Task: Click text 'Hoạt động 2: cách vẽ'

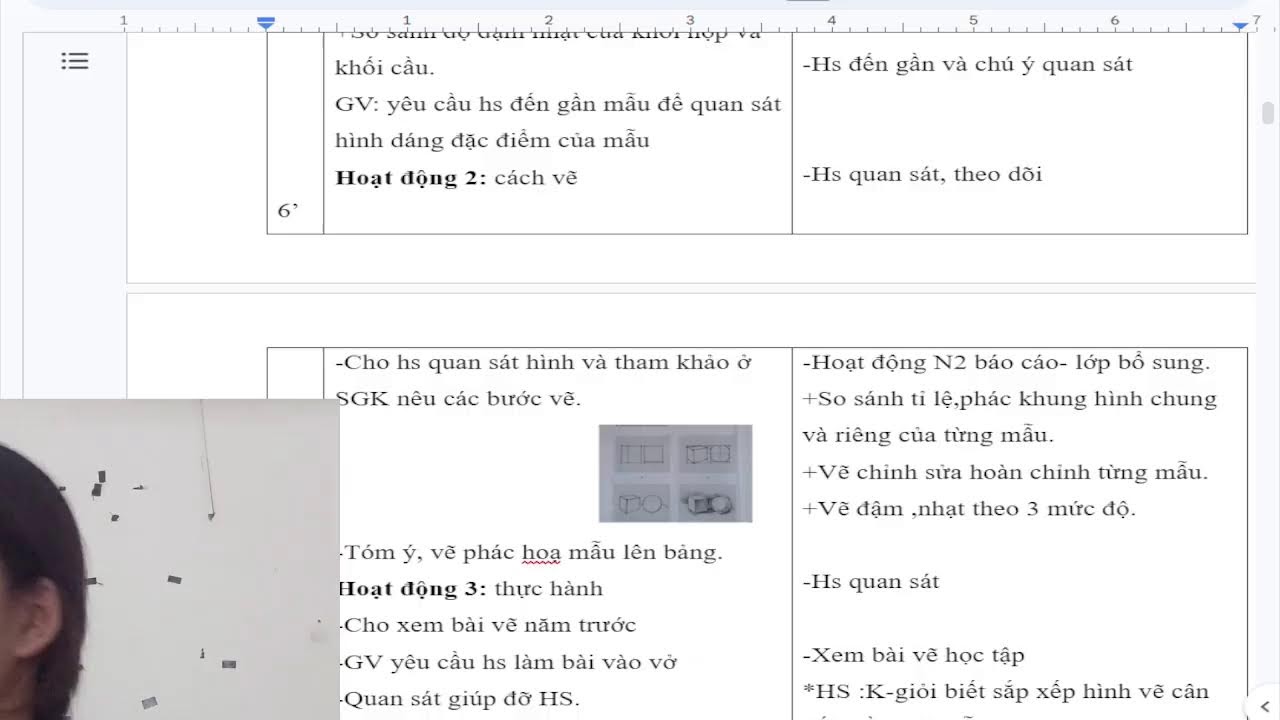Action: click(x=457, y=178)
